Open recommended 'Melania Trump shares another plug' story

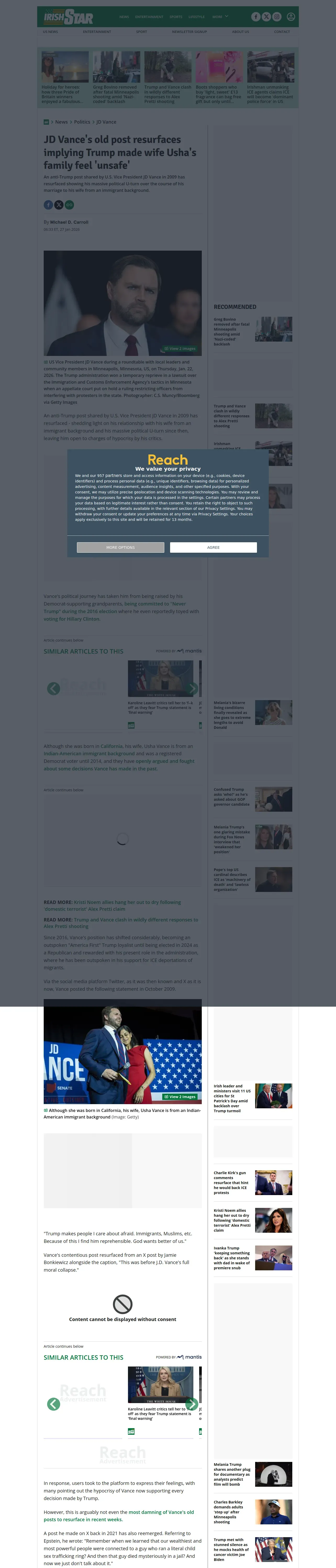pos(253,1474)
